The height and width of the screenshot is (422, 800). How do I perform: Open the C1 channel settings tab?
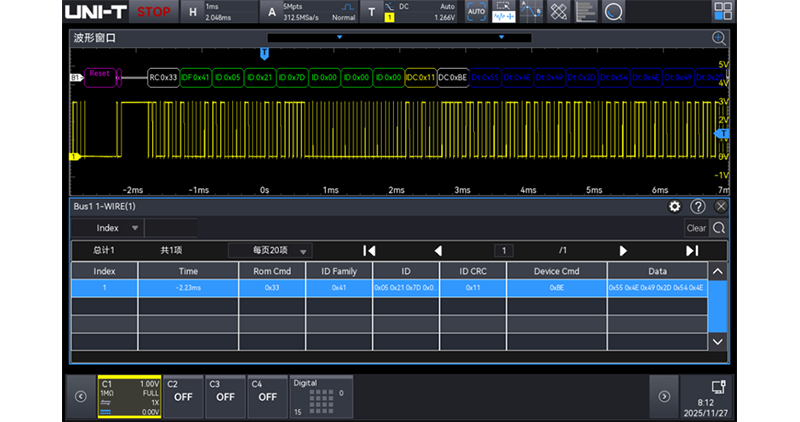coord(130,397)
